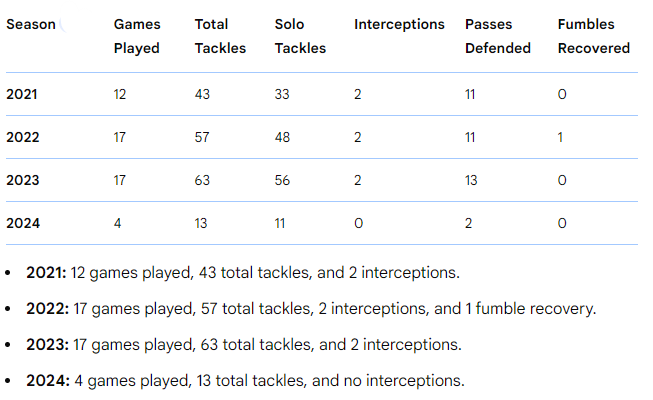Select the Passes Defended column header
This screenshot has height=400, width=653.
(x=497, y=36)
